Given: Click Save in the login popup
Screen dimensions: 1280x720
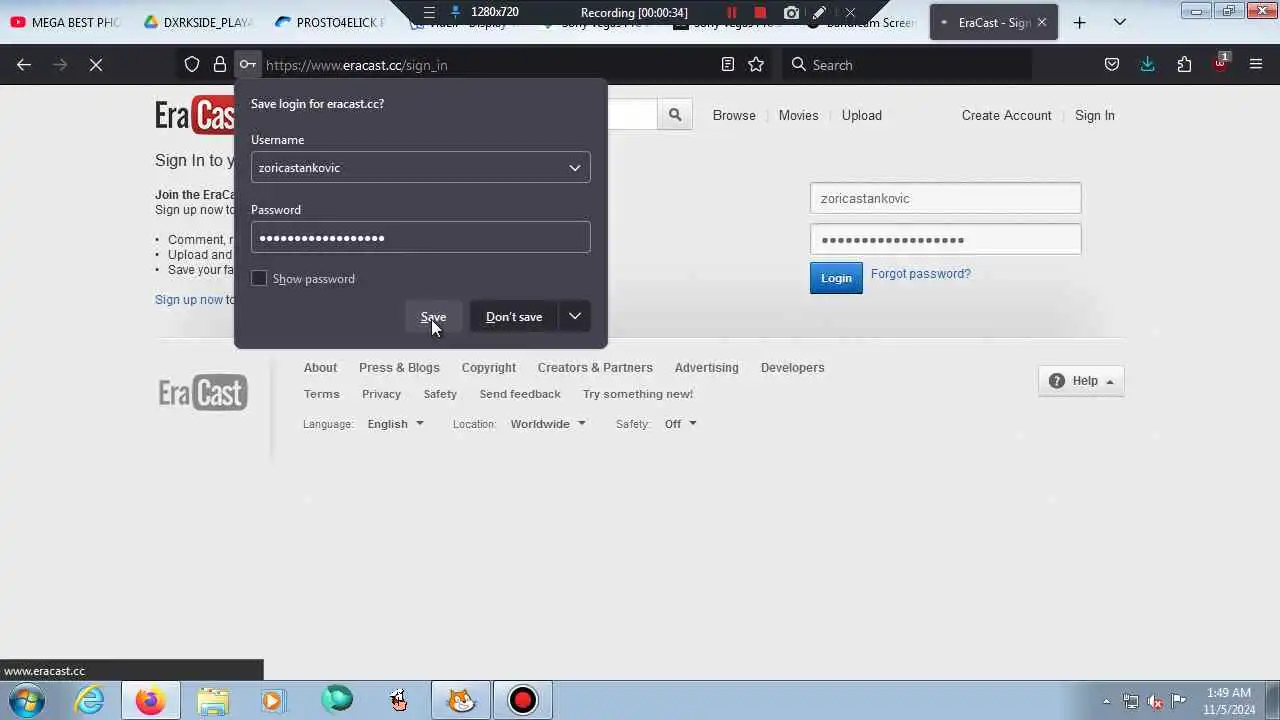Looking at the screenshot, I should pyautogui.click(x=433, y=317).
